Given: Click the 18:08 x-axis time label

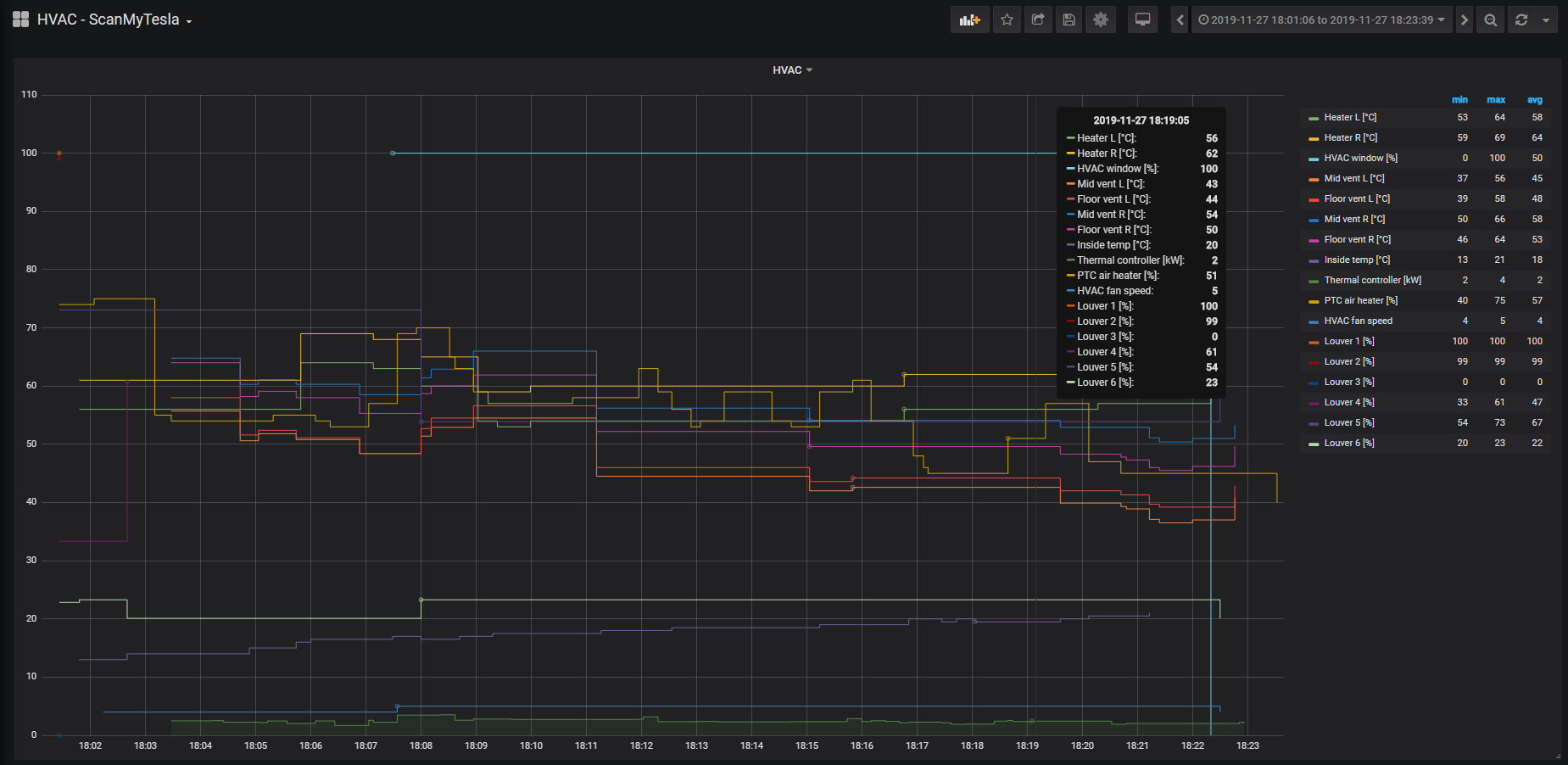Looking at the screenshot, I should (421, 745).
